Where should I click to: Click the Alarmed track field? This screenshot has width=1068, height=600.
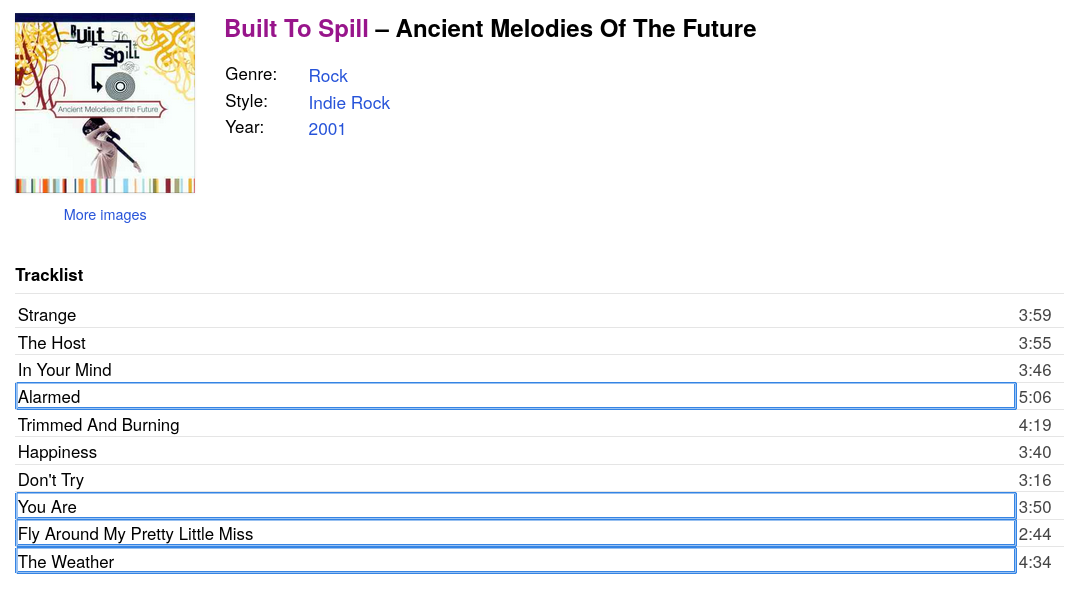coord(515,397)
